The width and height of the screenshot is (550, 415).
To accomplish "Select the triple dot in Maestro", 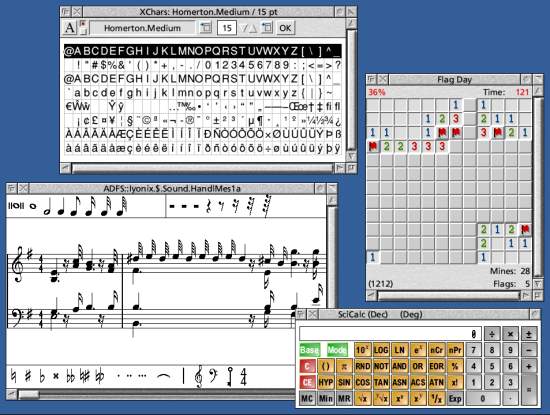I will pos(142,376).
